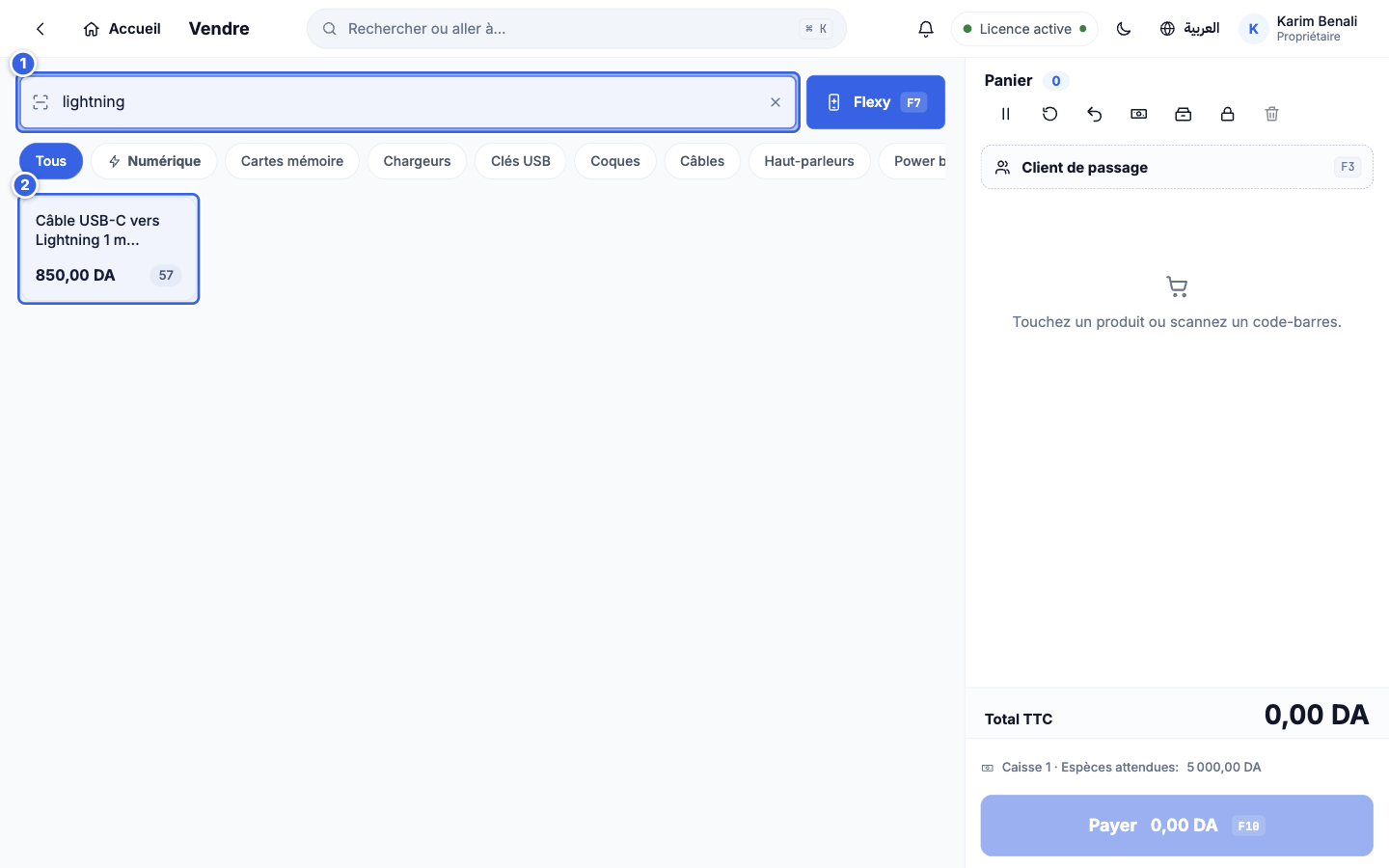This screenshot has width=1389, height=868.
Task: Filter products by Numérique
Action: click(154, 161)
